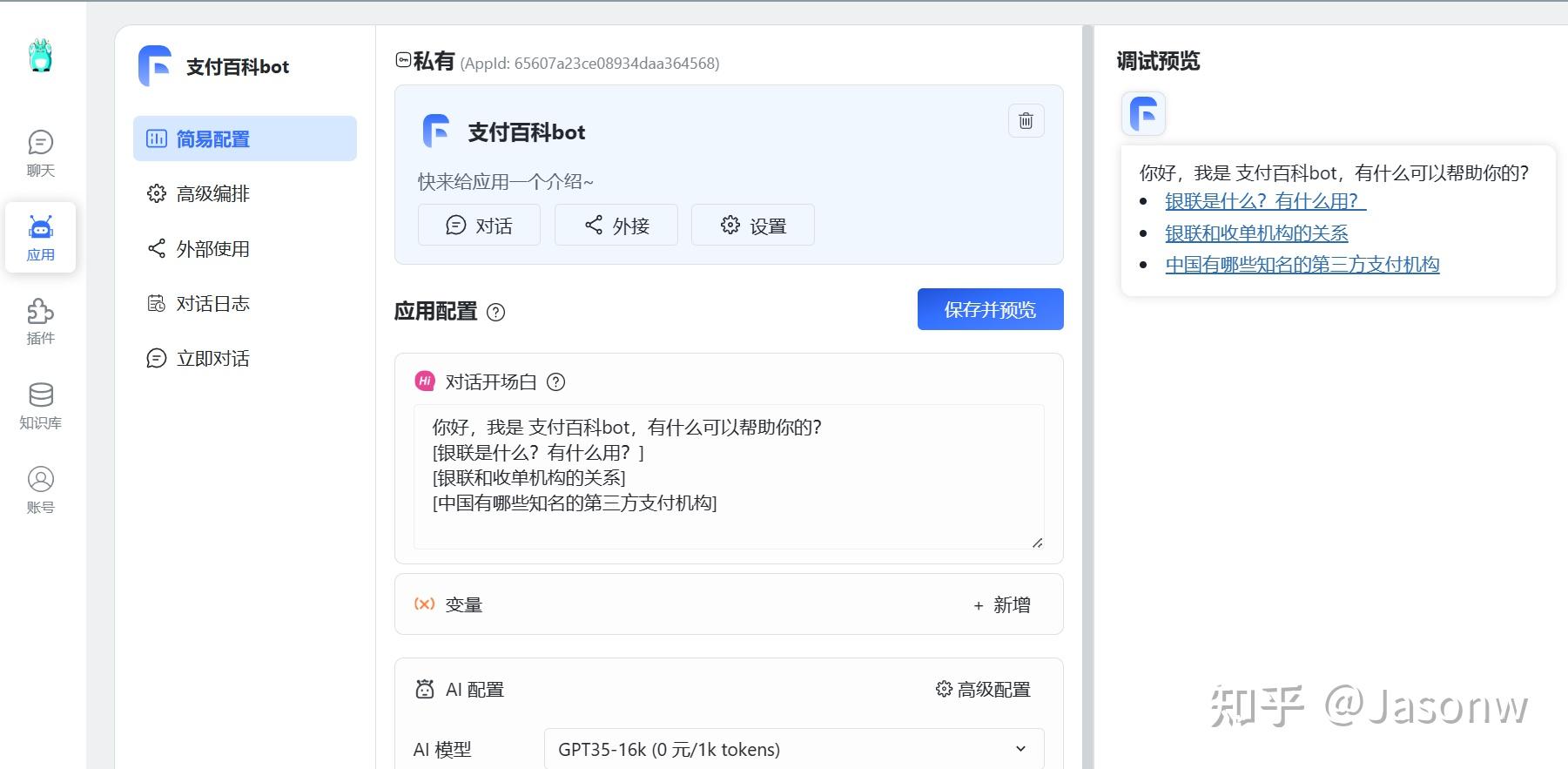1568x769 pixels.
Task: Click the 支付百科bot avatar in left panel header
Action: coord(155,66)
